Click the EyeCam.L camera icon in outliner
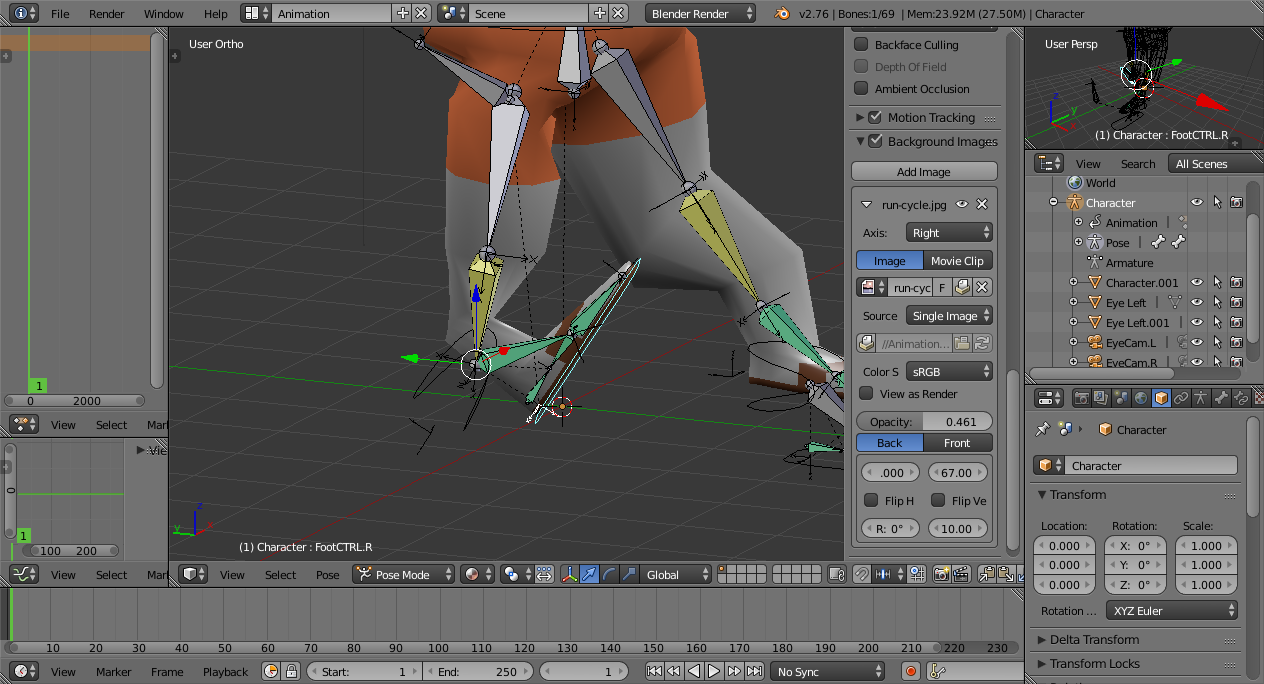 coord(1095,342)
